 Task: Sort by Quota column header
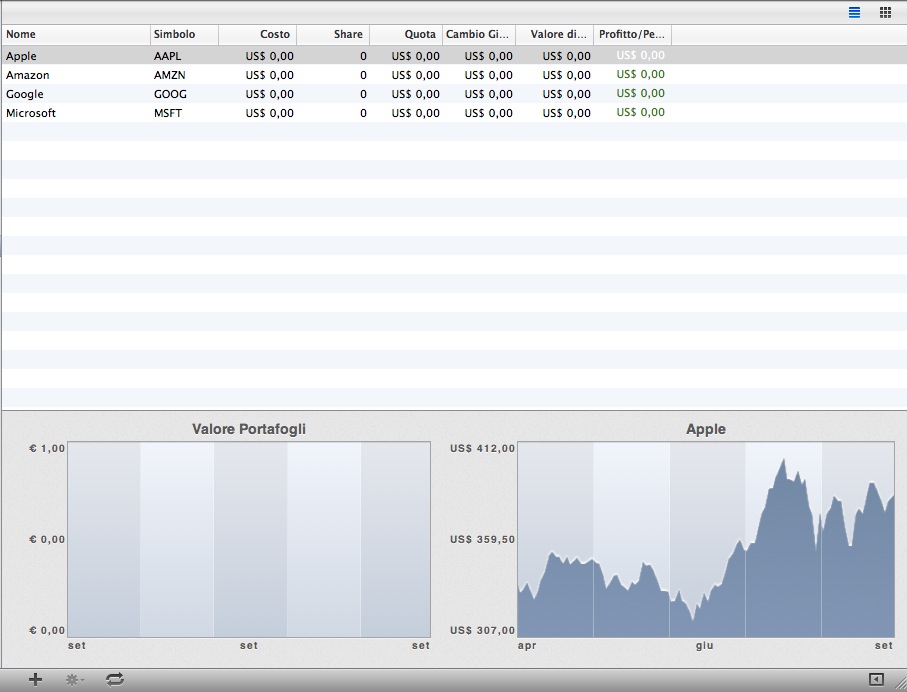pos(406,34)
